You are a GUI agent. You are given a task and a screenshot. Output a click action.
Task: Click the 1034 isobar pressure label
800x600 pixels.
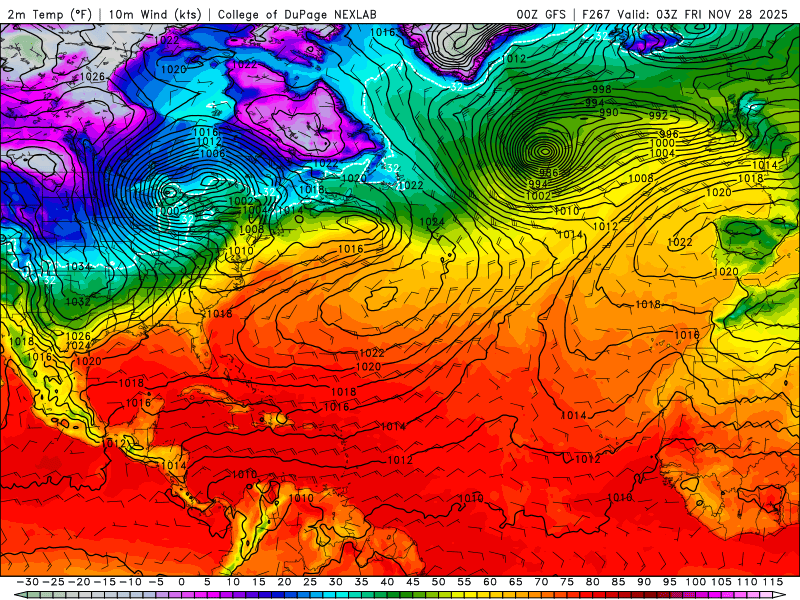point(79,266)
